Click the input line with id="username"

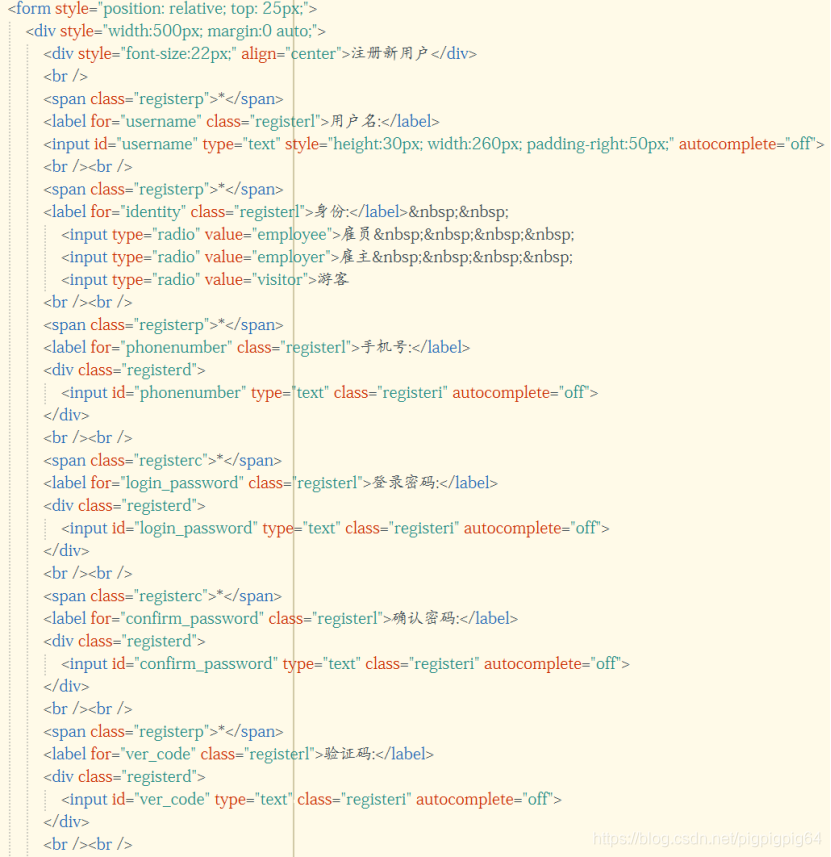[434, 144]
